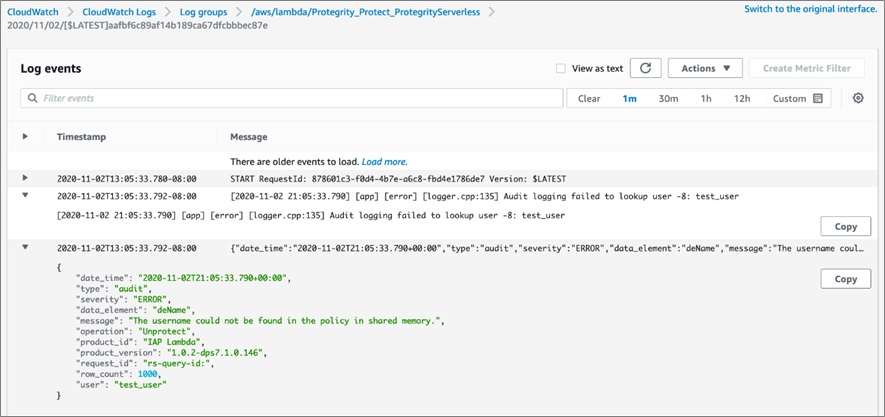Click the refresh log events icon
The width and height of the screenshot is (885, 417).
click(646, 68)
